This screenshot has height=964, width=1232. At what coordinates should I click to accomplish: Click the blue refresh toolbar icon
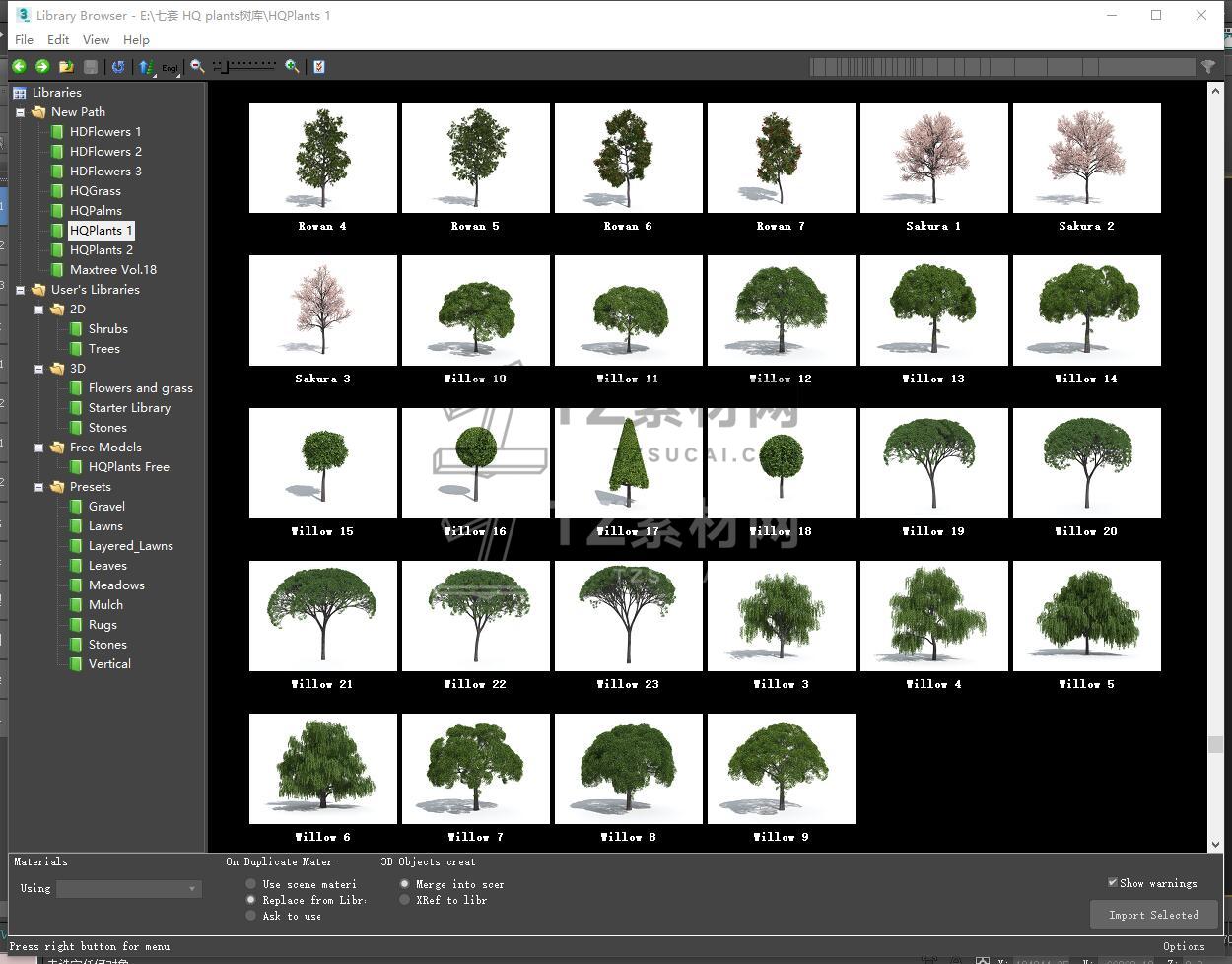pyautogui.click(x=118, y=66)
